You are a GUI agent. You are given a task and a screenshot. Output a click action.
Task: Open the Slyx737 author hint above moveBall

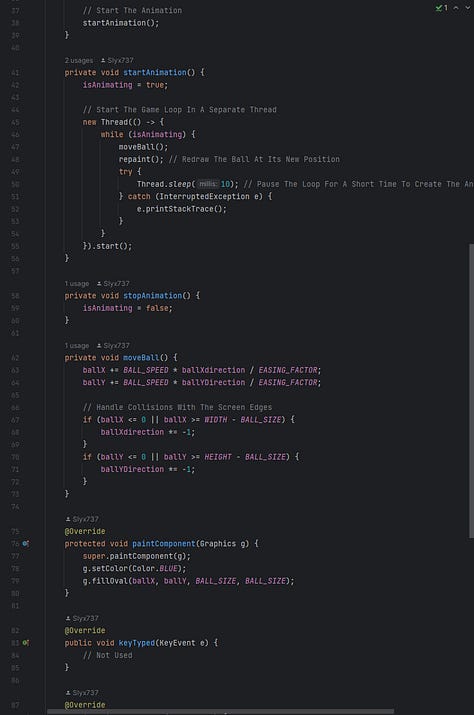tap(113, 346)
